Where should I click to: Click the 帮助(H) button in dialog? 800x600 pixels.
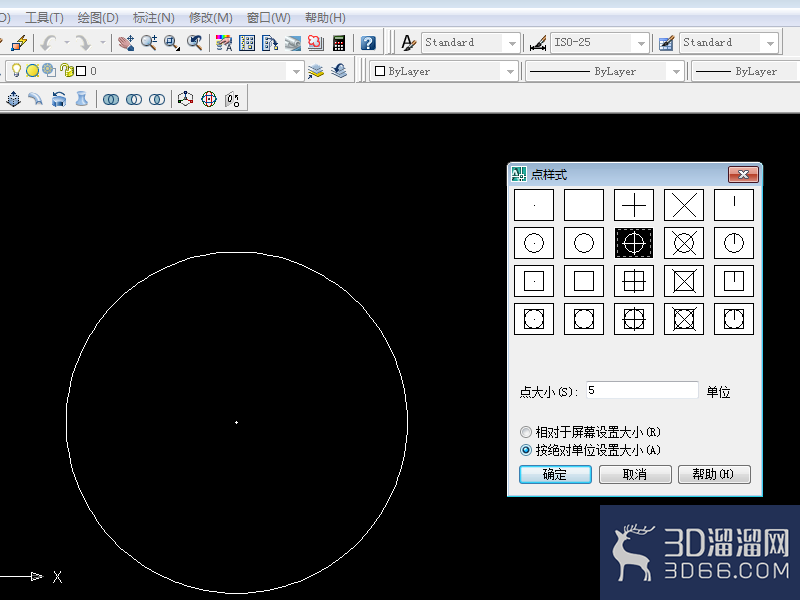(x=714, y=474)
